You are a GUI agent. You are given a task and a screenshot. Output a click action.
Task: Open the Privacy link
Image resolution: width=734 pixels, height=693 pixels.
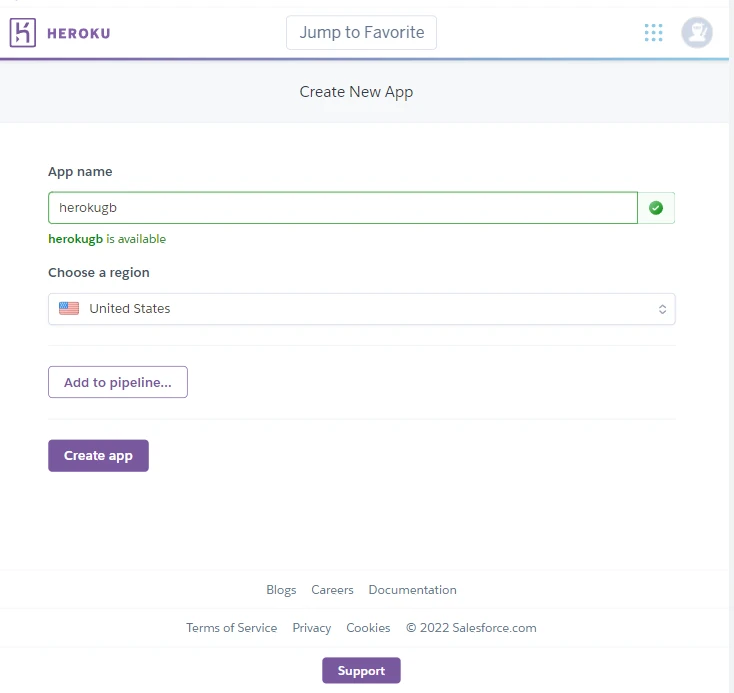[311, 628]
